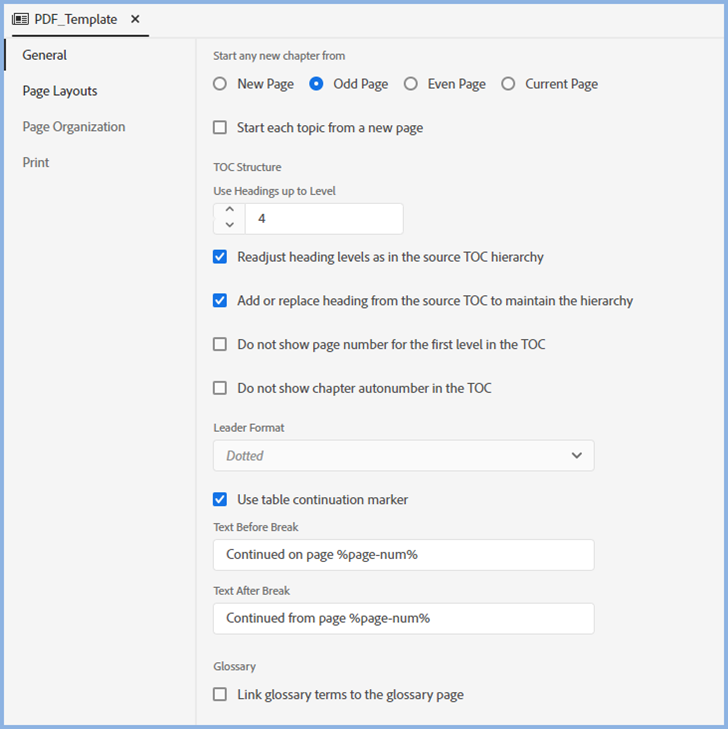Select the New Page radio option

pyautogui.click(x=220, y=84)
